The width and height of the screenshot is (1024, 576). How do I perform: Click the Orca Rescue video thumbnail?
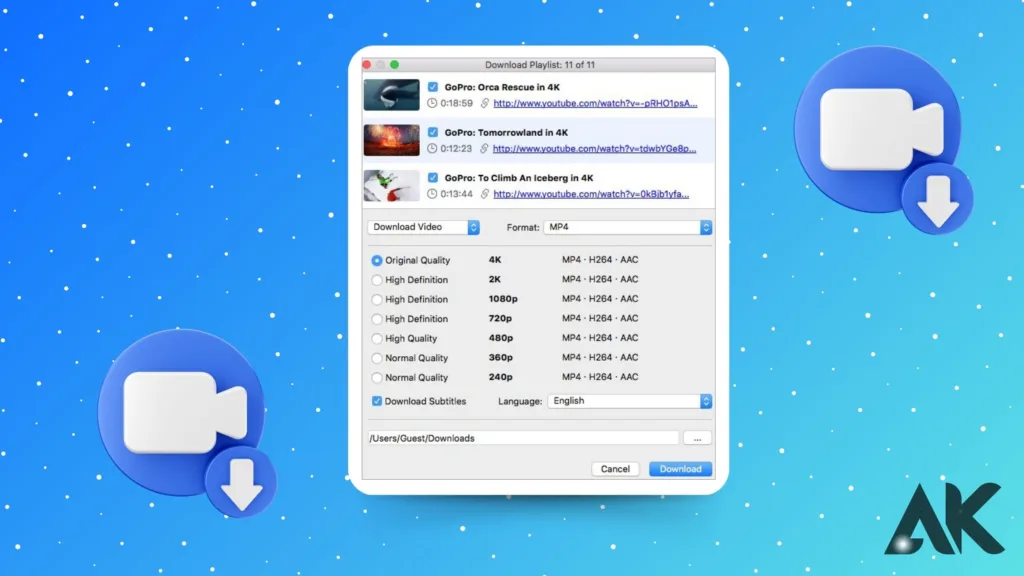pyautogui.click(x=391, y=95)
